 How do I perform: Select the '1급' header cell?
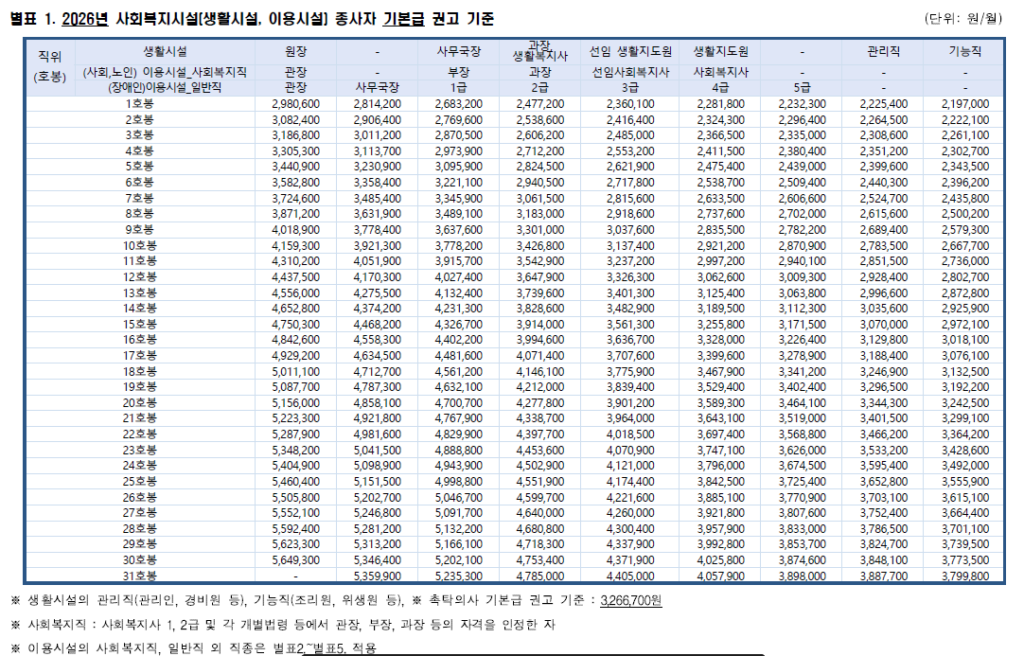(x=458, y=87)
